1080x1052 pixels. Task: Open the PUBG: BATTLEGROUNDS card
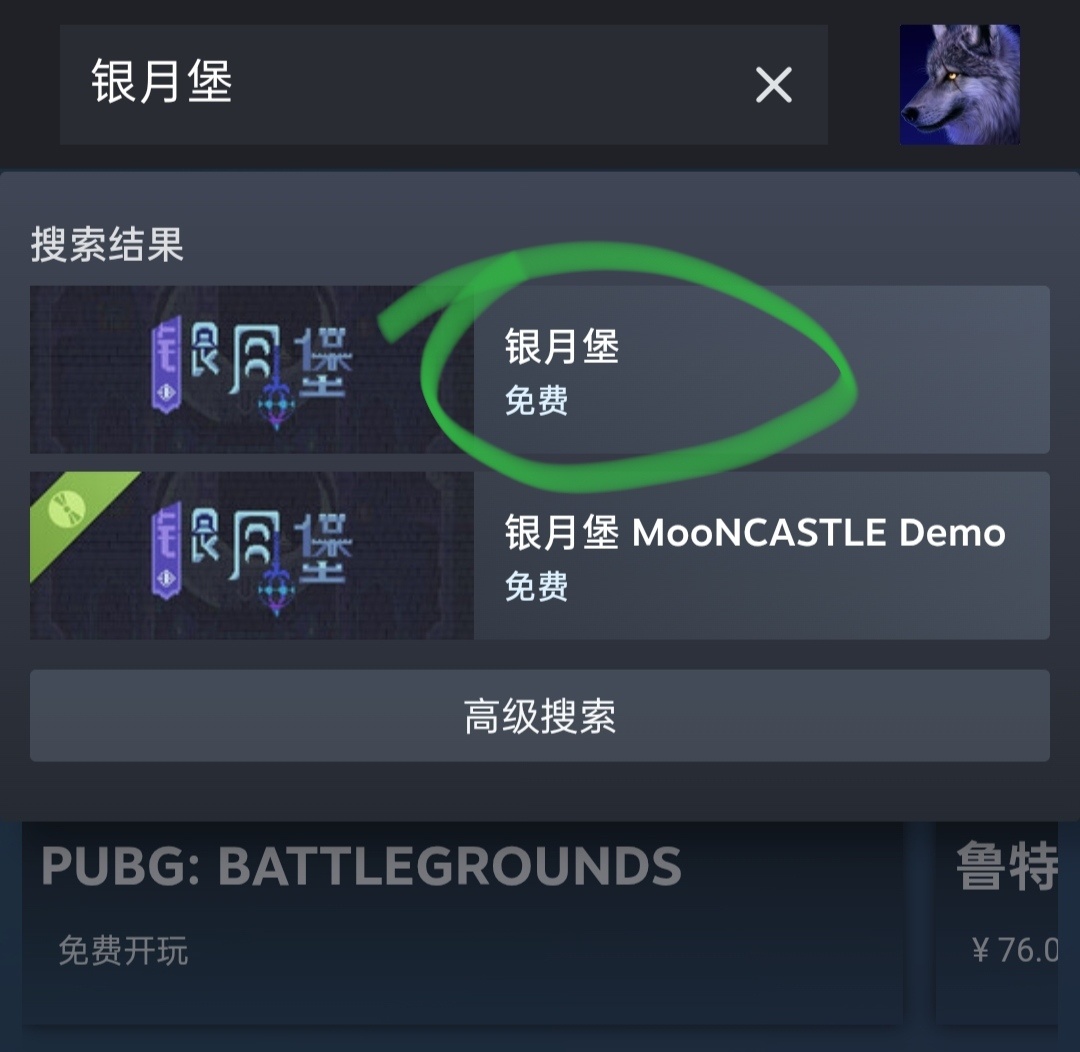tap(463, 923)
